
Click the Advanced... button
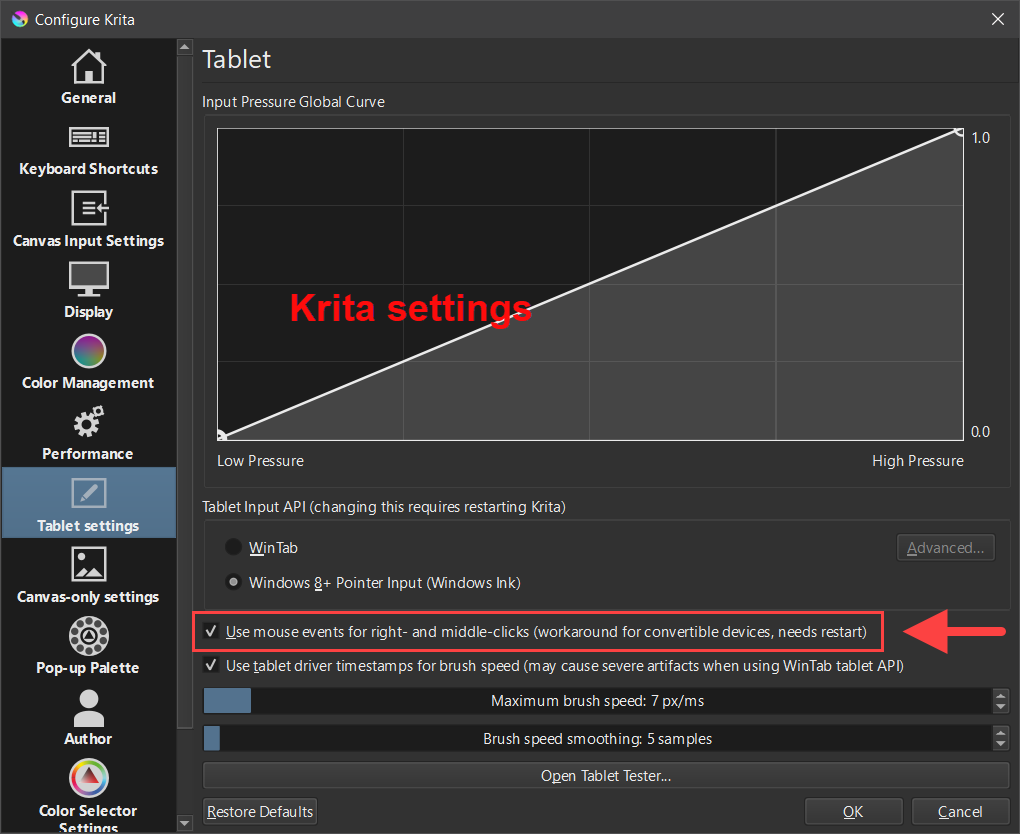pyautogui.click(x=945, y=548)
